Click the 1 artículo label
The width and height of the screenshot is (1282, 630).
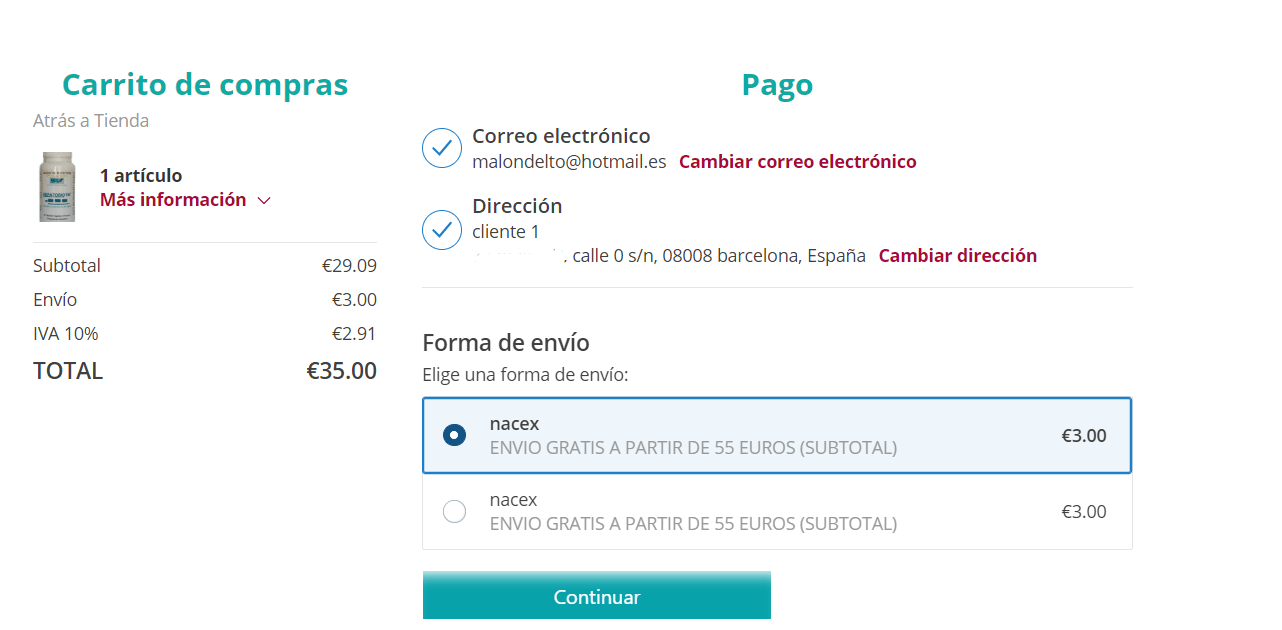[141, 176]
